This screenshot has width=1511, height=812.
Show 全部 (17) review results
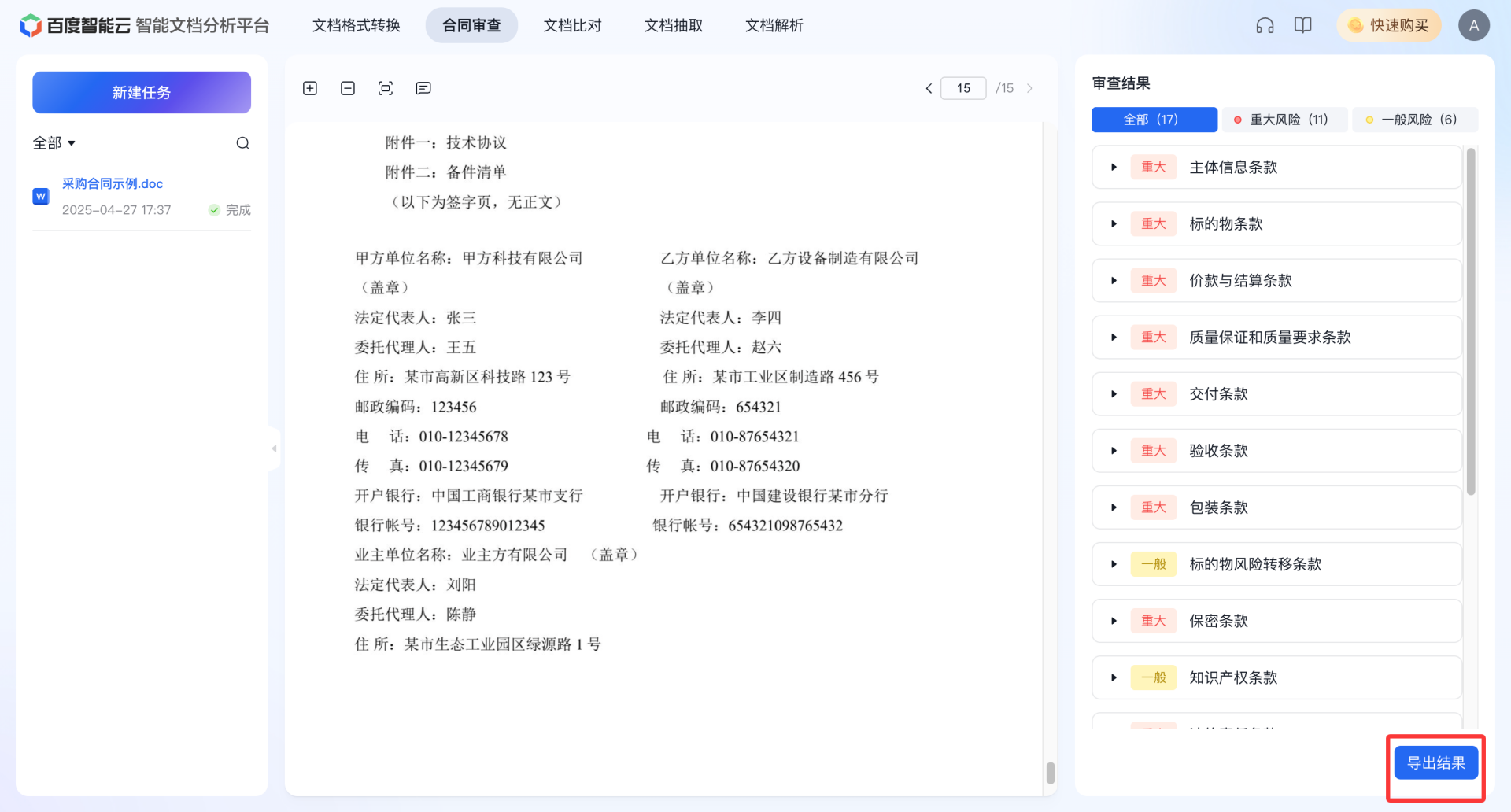click(x=1154, y=120)
